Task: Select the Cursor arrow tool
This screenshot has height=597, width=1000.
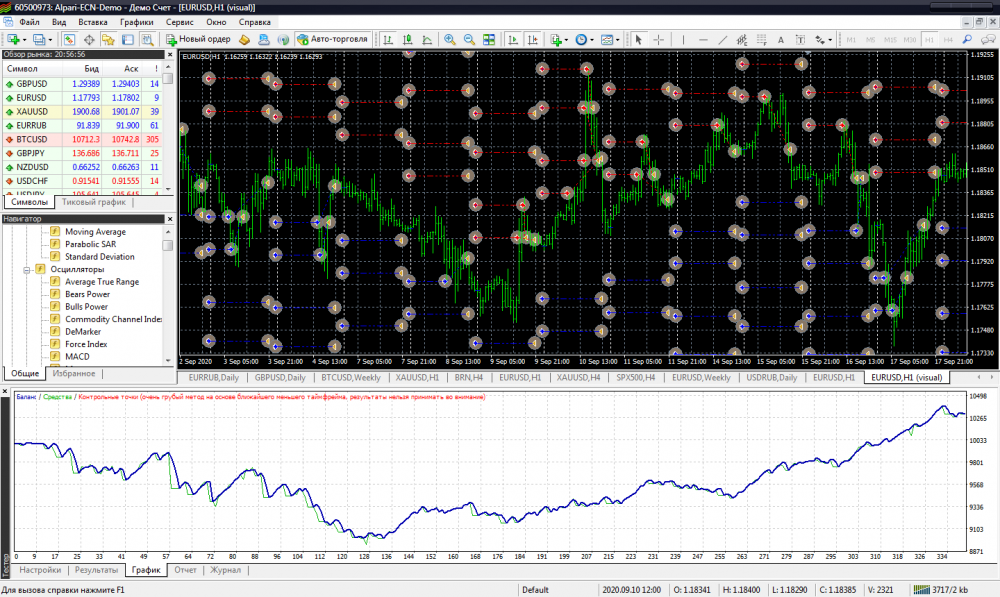Action: (x=638, y=40)
